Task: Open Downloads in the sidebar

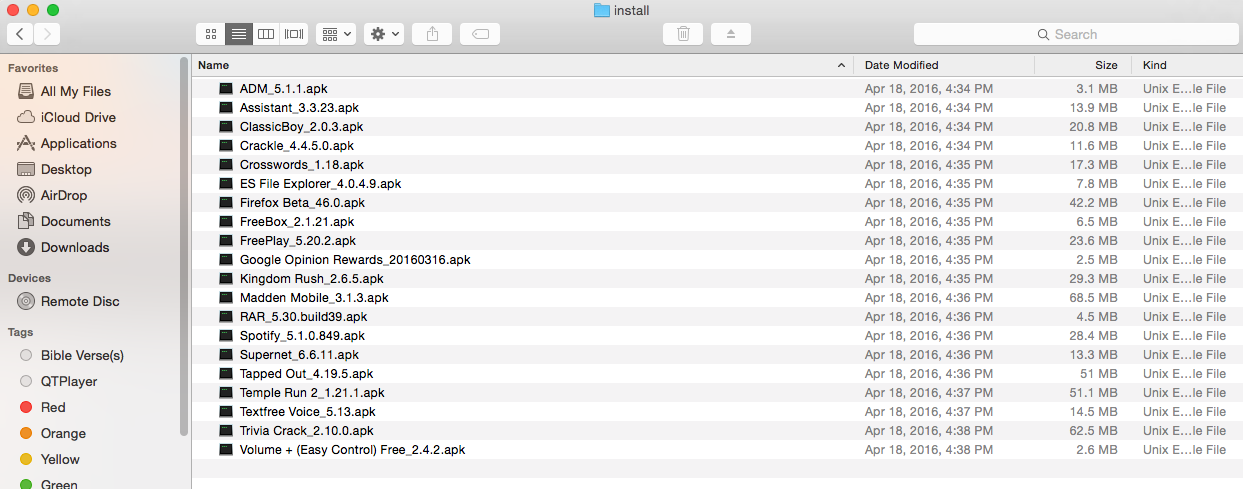Action: [75, 247]
